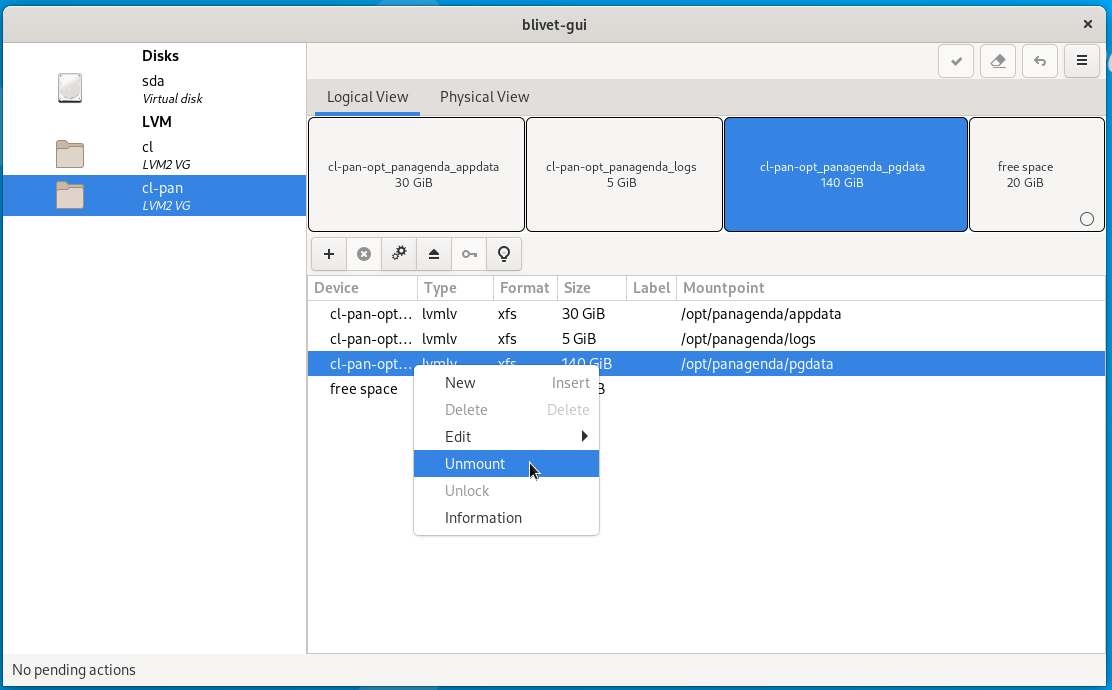Apply pending actions with checkmark icon
This screenshot has width=1112, height=690.
(957, 61)
